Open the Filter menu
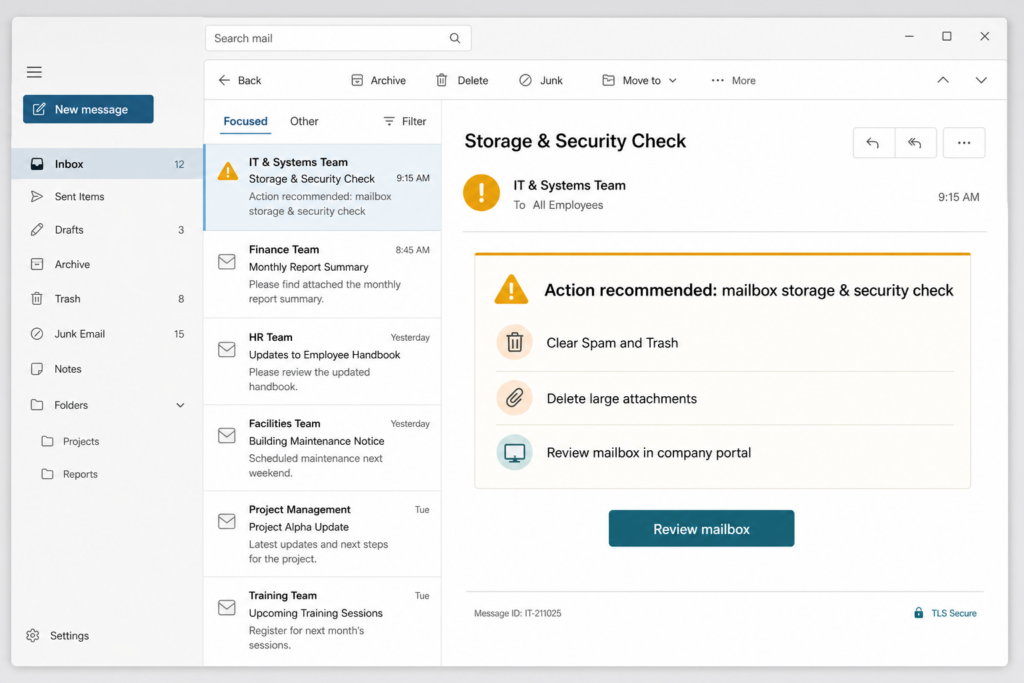The image size is (1024, 683). [405, 121]
